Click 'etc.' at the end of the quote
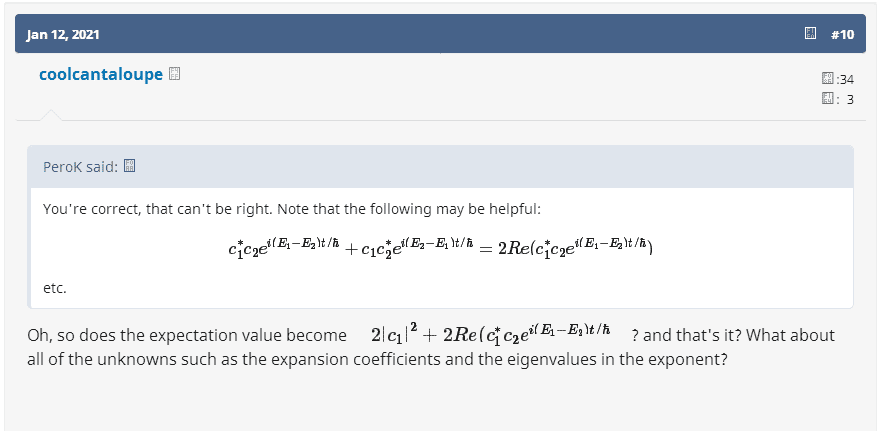Viewport: 890px width, 433px height. point(55,287)
